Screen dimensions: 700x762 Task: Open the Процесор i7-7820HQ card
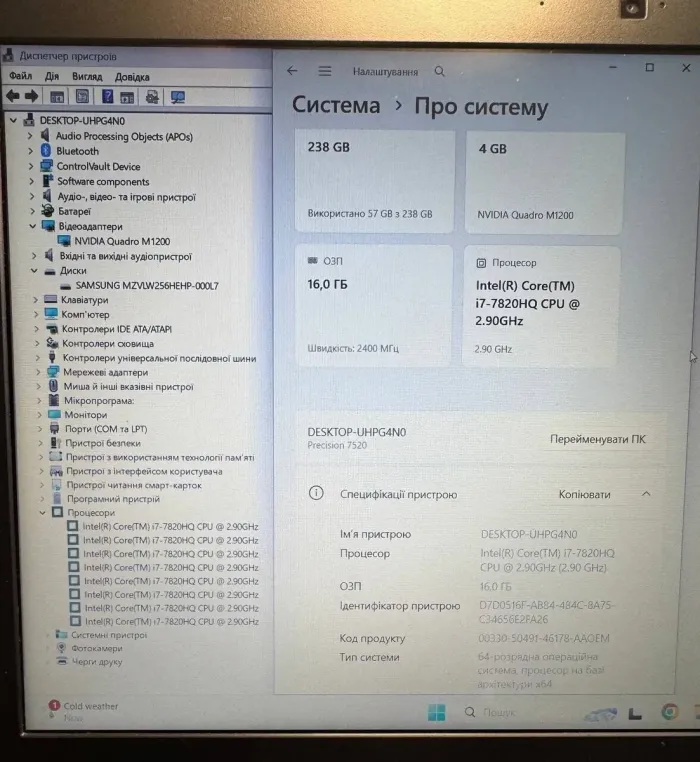click(542, 307)
